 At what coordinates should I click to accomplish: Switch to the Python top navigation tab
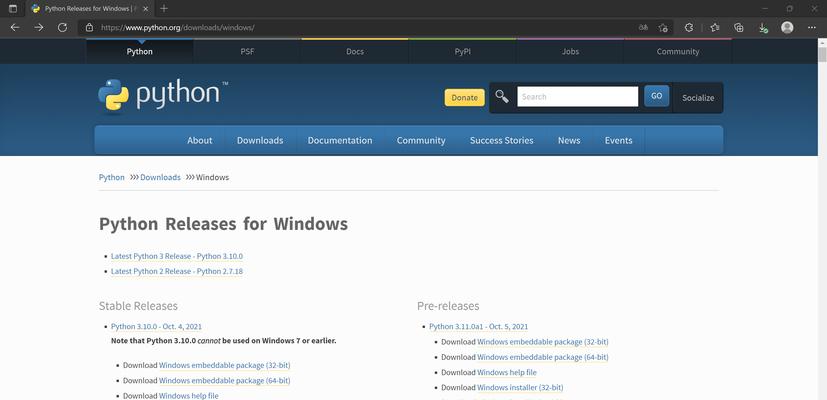140,51
